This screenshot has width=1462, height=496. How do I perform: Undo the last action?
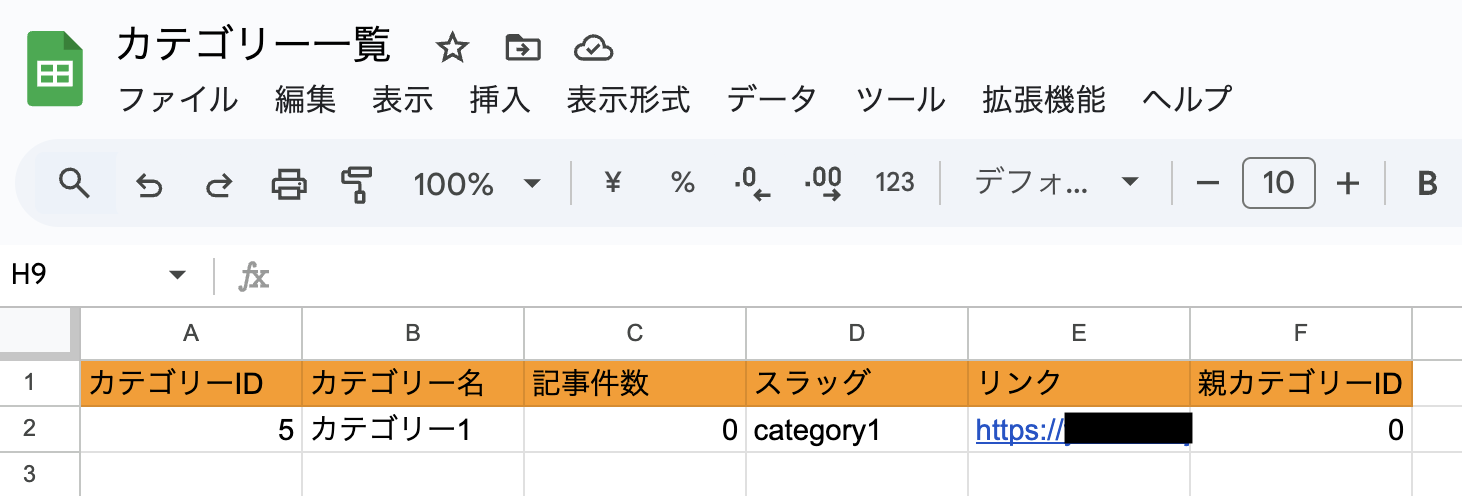(149, 183)
